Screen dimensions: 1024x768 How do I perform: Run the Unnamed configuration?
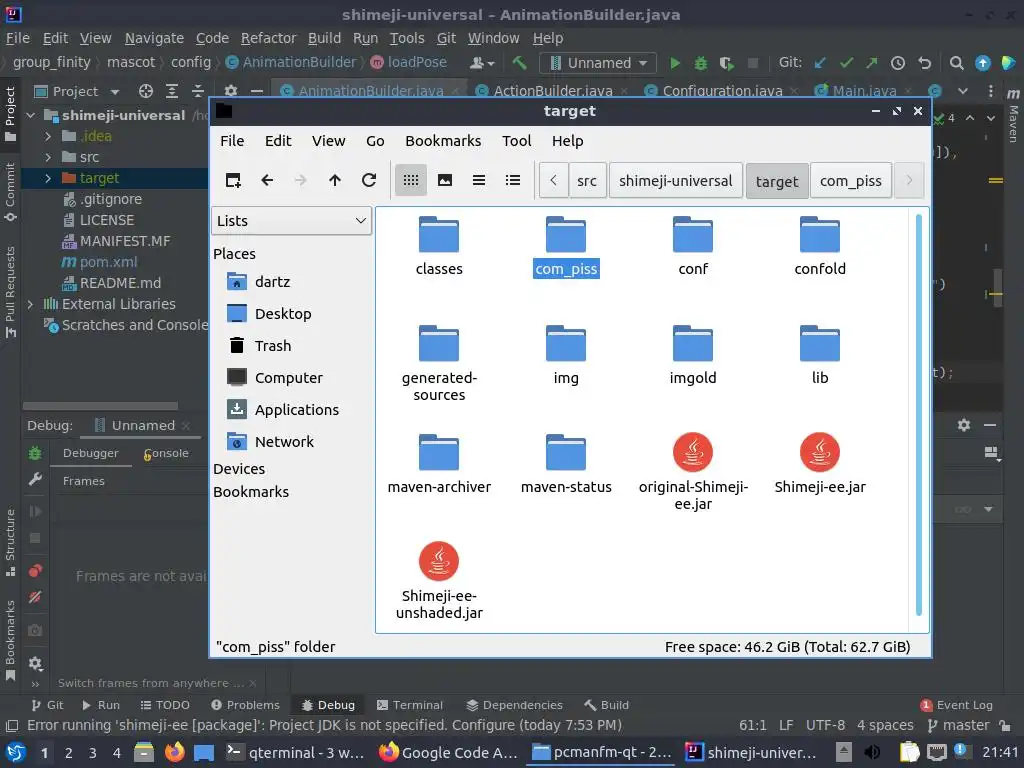[675, 63]
